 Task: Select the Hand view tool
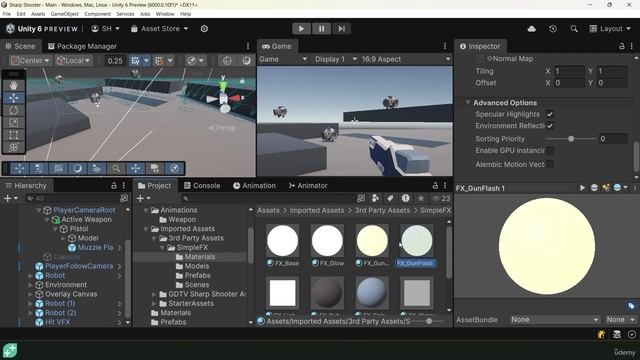click(x=13, y=85)
